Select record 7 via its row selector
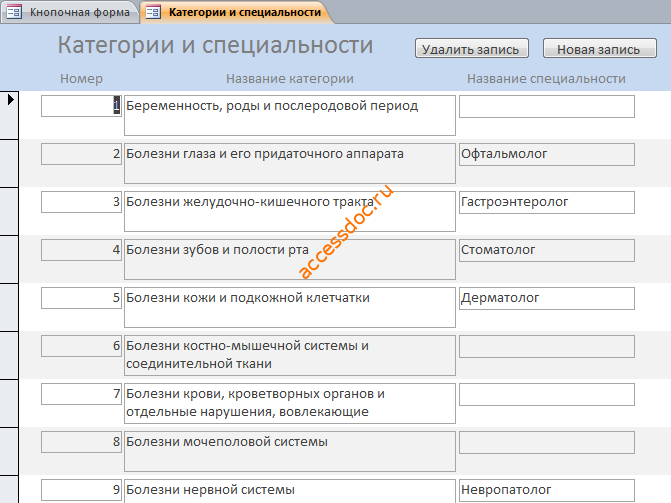Image resolution: width=671 pixels, height=503 pixels. coord(9,403)
